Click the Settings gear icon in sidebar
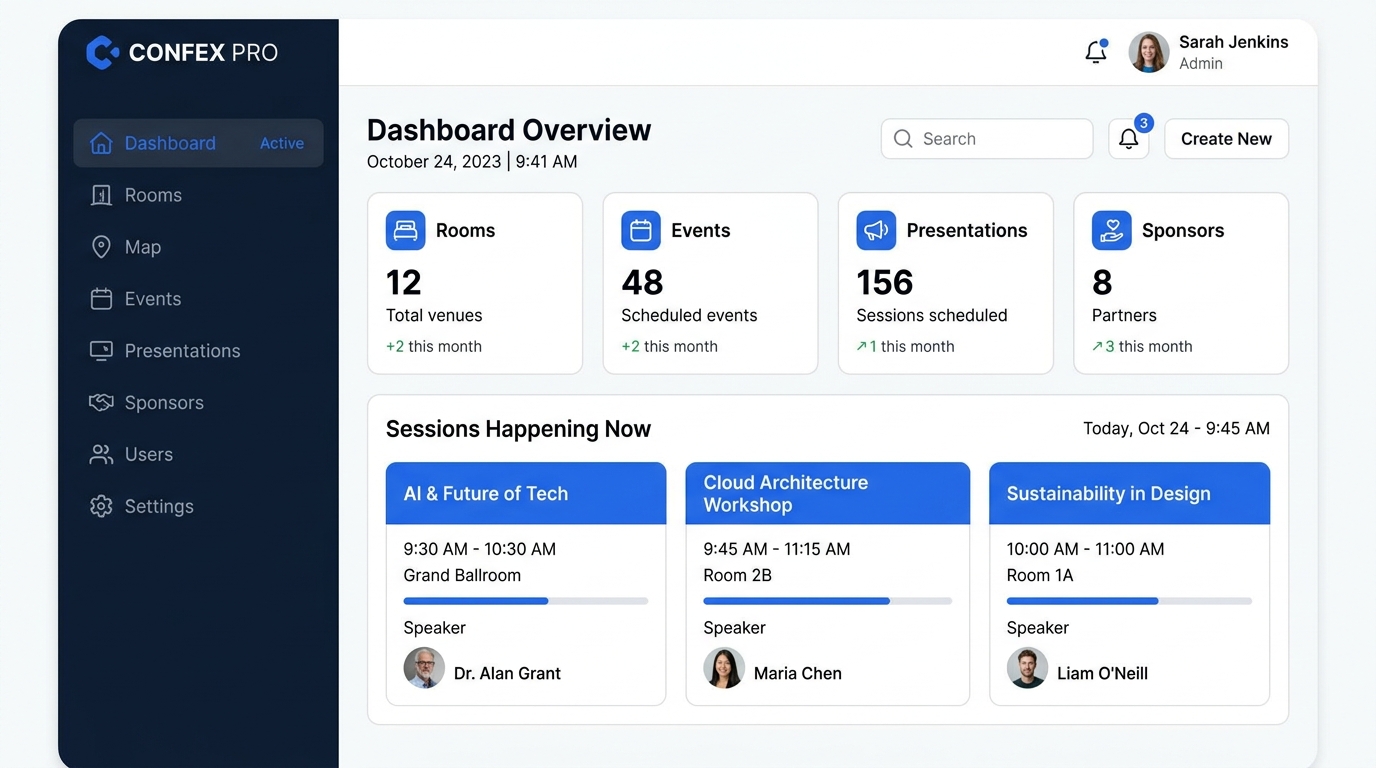The height and width of the screenshot is (768, 1376). coord(101,507)
